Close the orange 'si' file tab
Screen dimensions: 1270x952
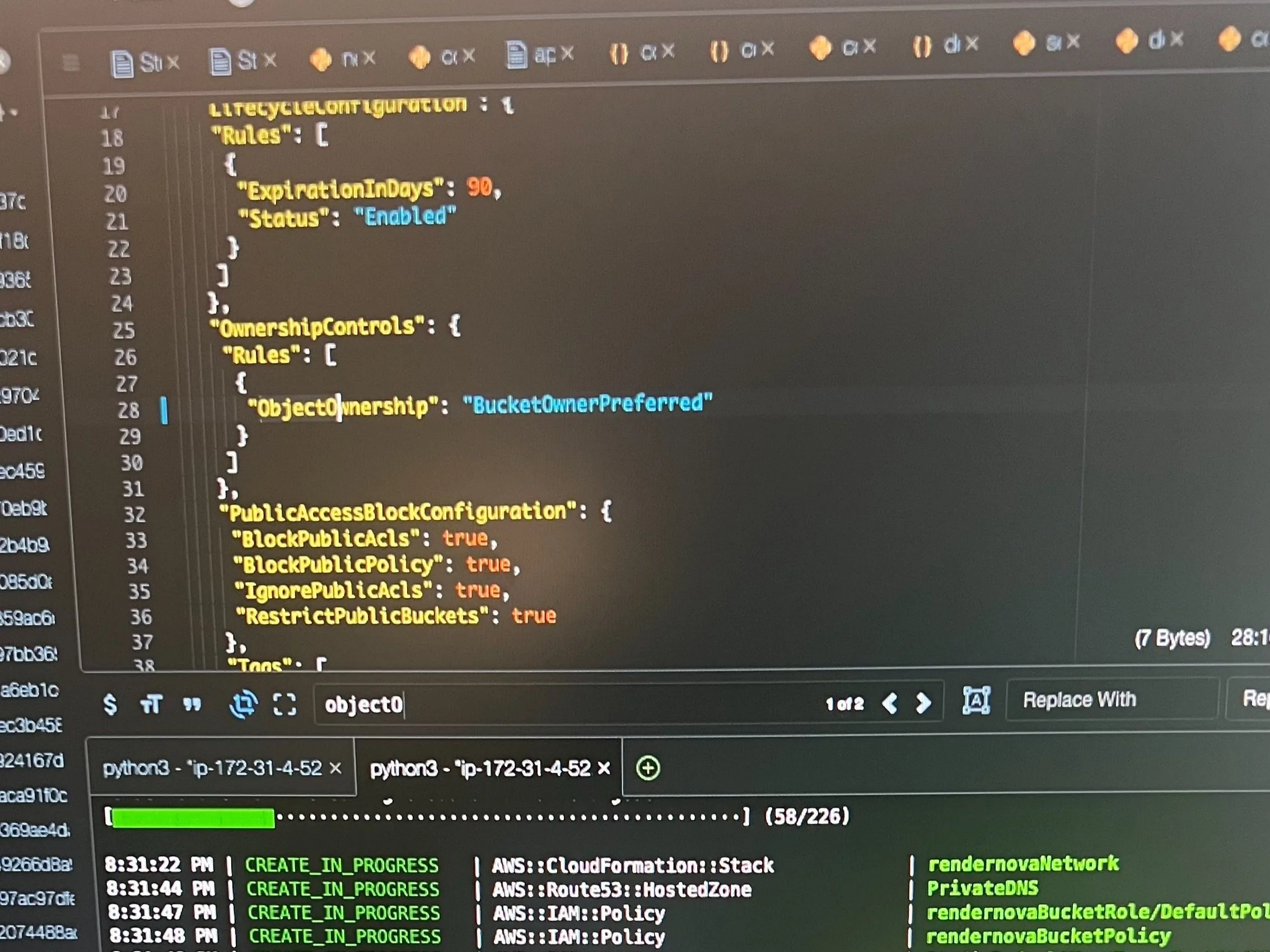point(1073,41)
